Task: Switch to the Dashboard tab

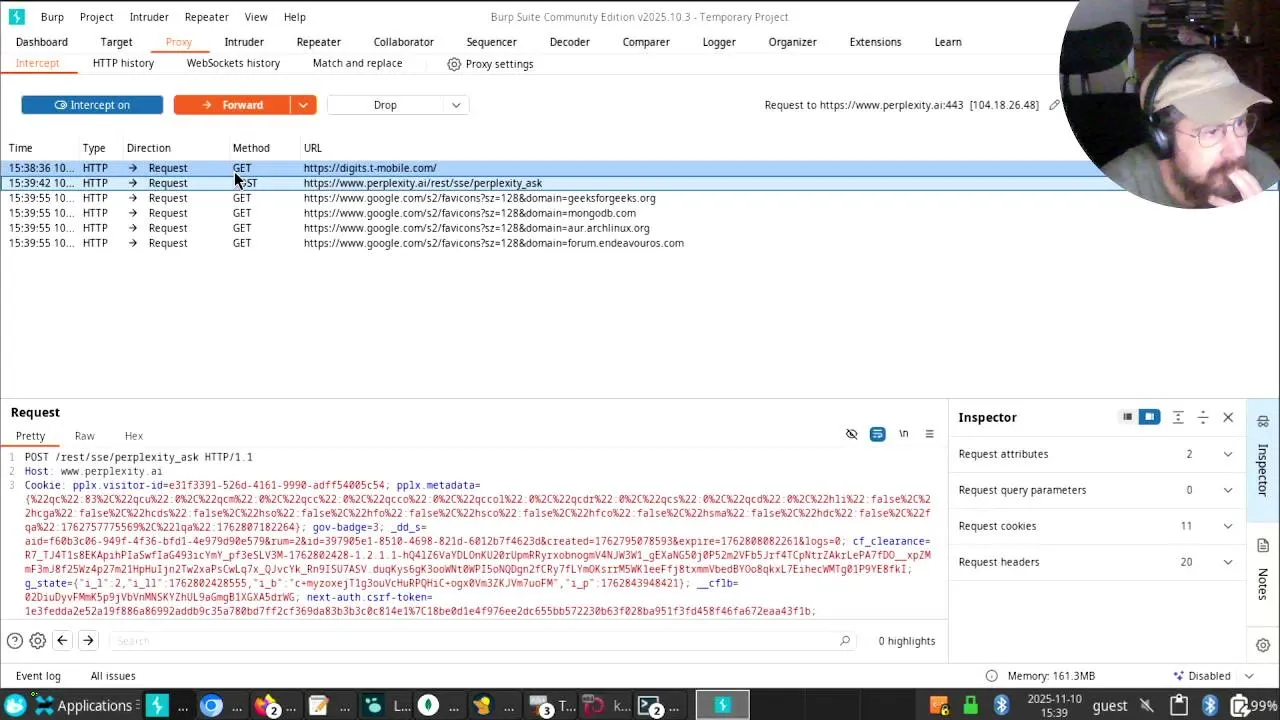Action: point(42,42)
